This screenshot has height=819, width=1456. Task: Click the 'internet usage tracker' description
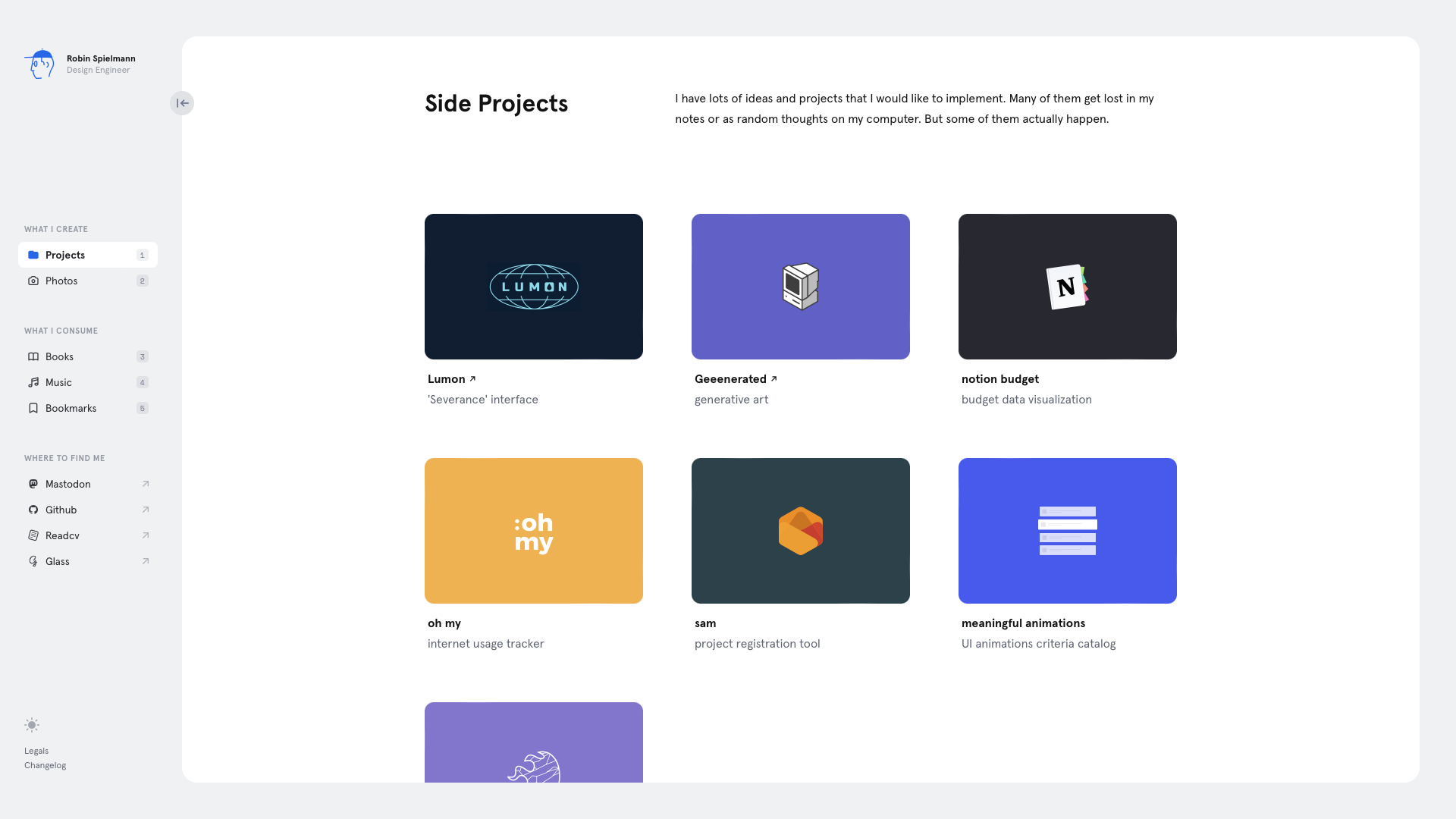[486, 644]
